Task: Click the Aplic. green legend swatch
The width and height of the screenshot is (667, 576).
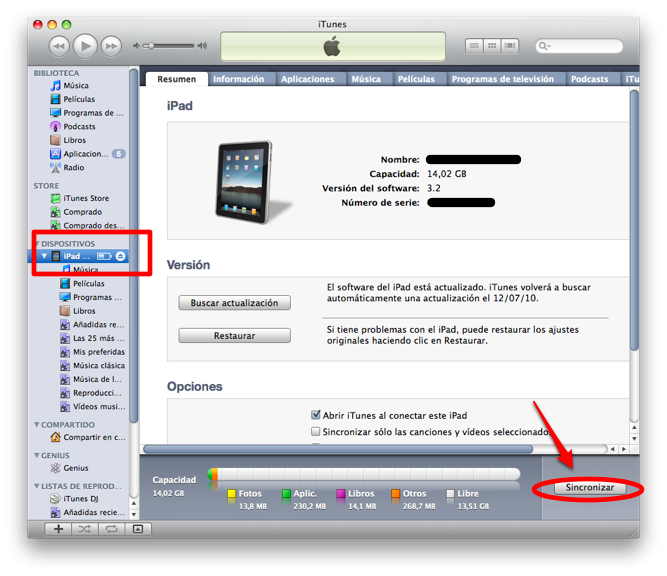Action: (x=286, y=493)
